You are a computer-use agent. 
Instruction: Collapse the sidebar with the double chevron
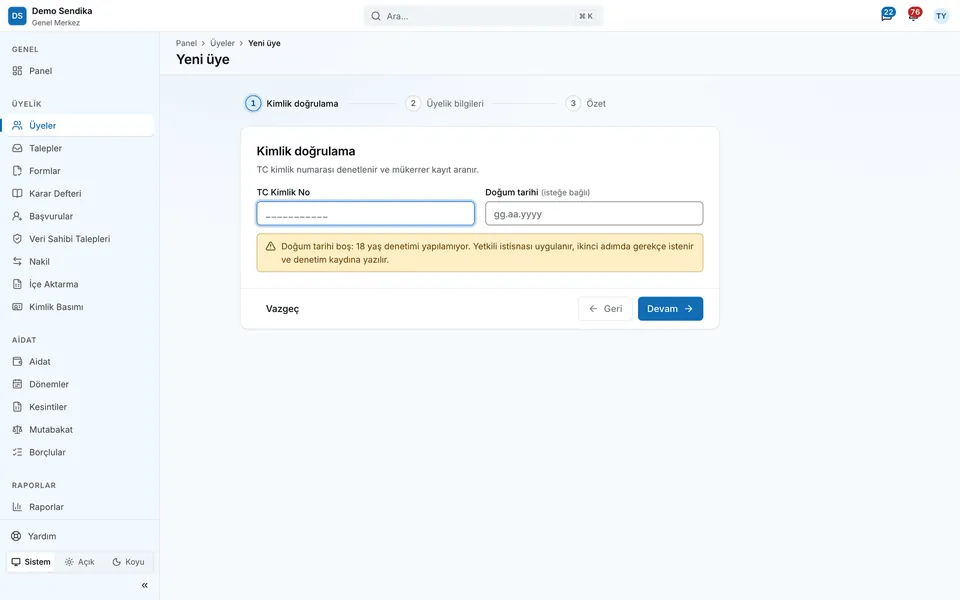[x=144, y=585]
